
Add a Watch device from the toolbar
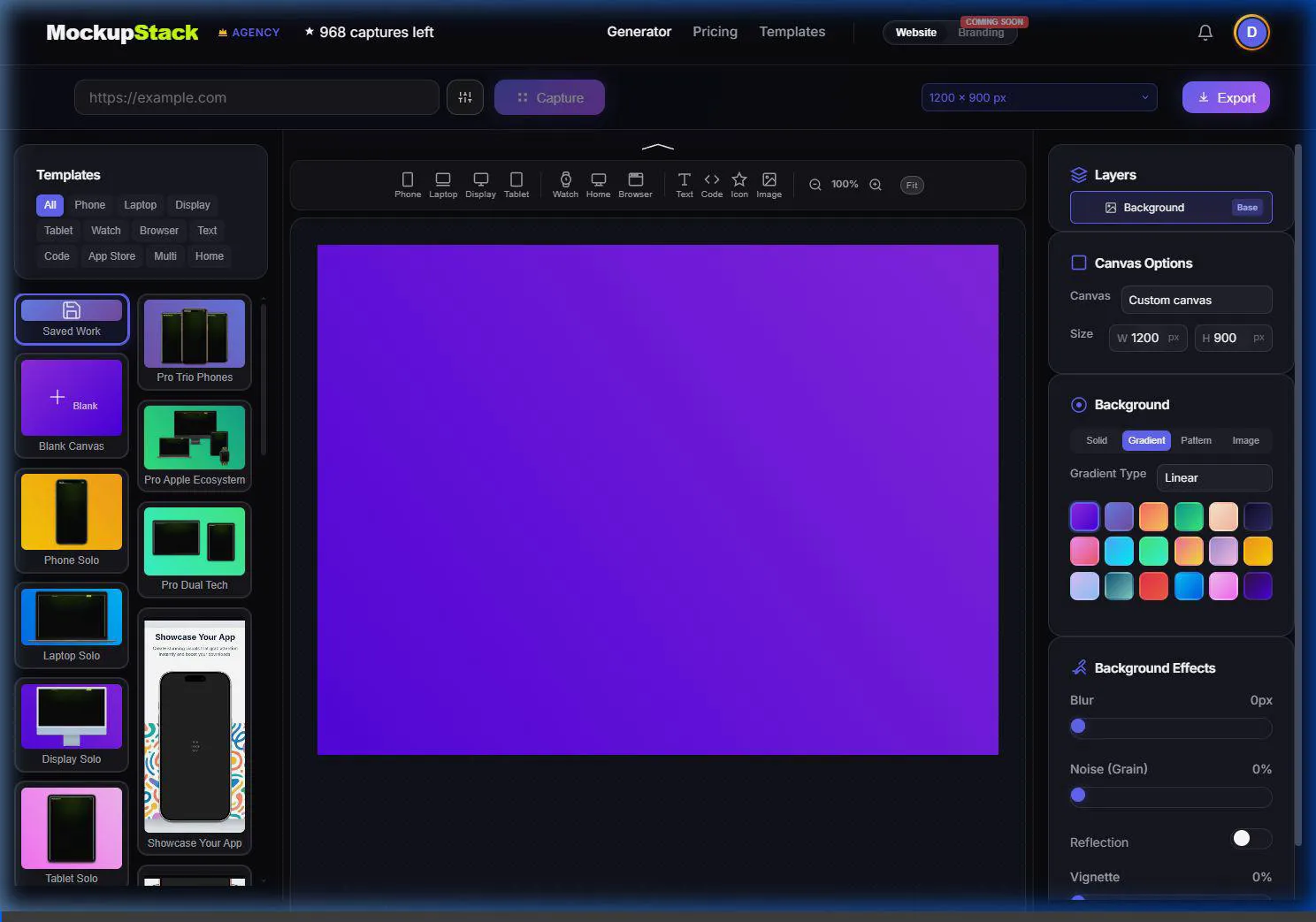point(565,185)
